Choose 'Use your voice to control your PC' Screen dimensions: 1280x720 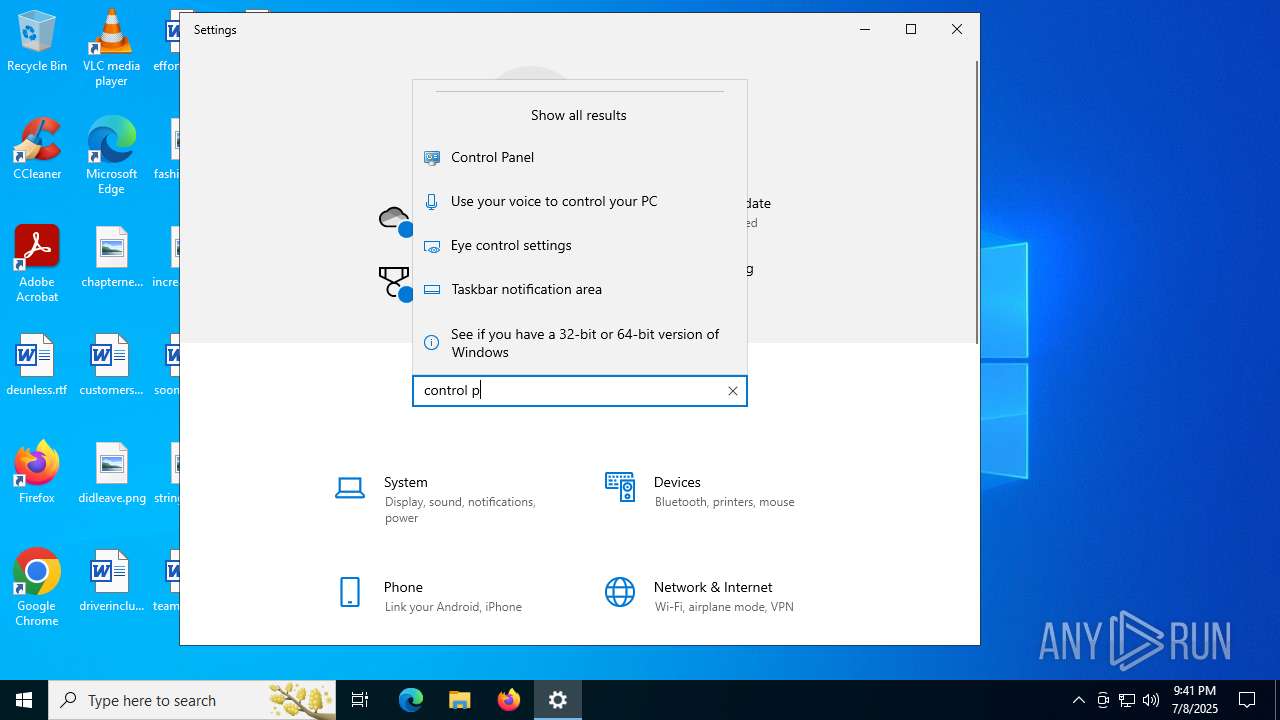(553, 201)
